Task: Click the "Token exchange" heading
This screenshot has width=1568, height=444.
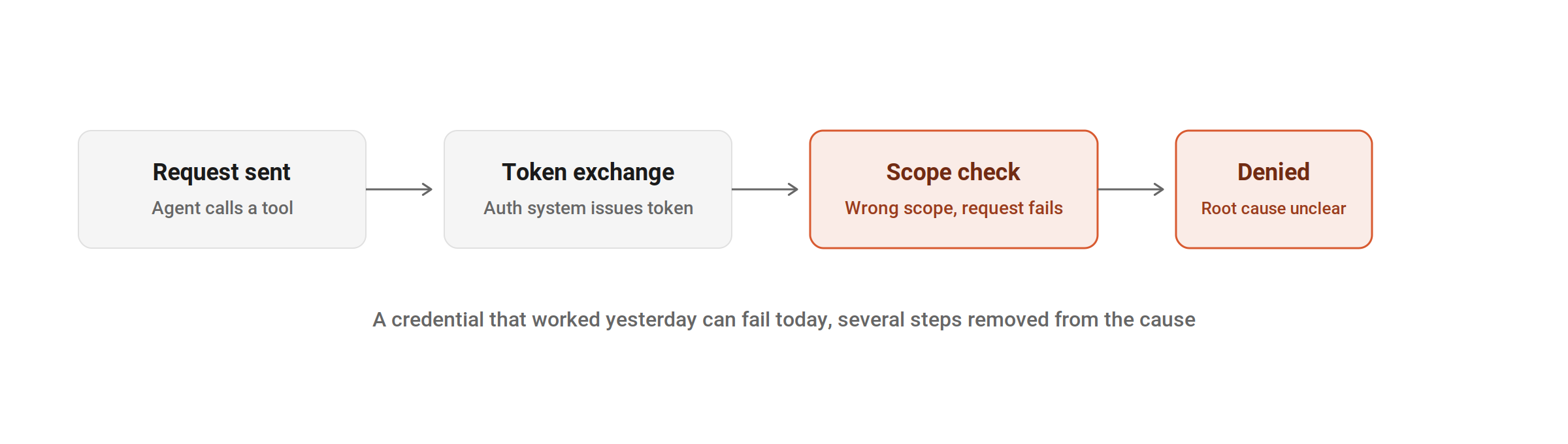Action: [x=588, y=172]
